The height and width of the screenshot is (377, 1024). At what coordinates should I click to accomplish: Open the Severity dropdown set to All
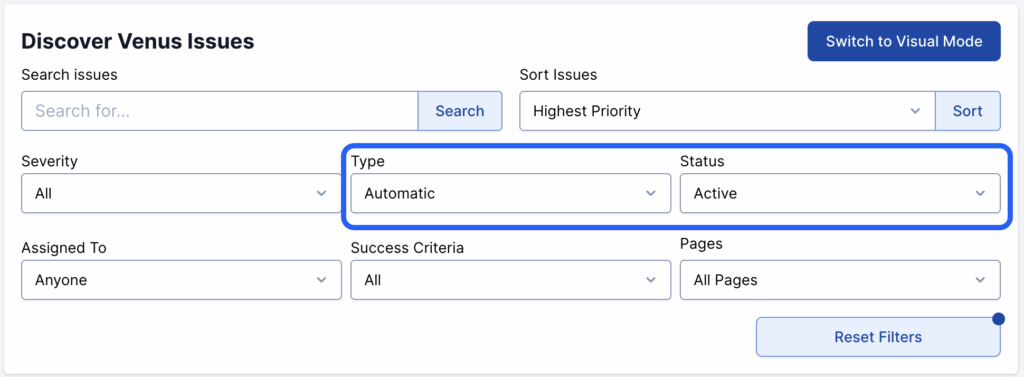[x=182, y=193]
